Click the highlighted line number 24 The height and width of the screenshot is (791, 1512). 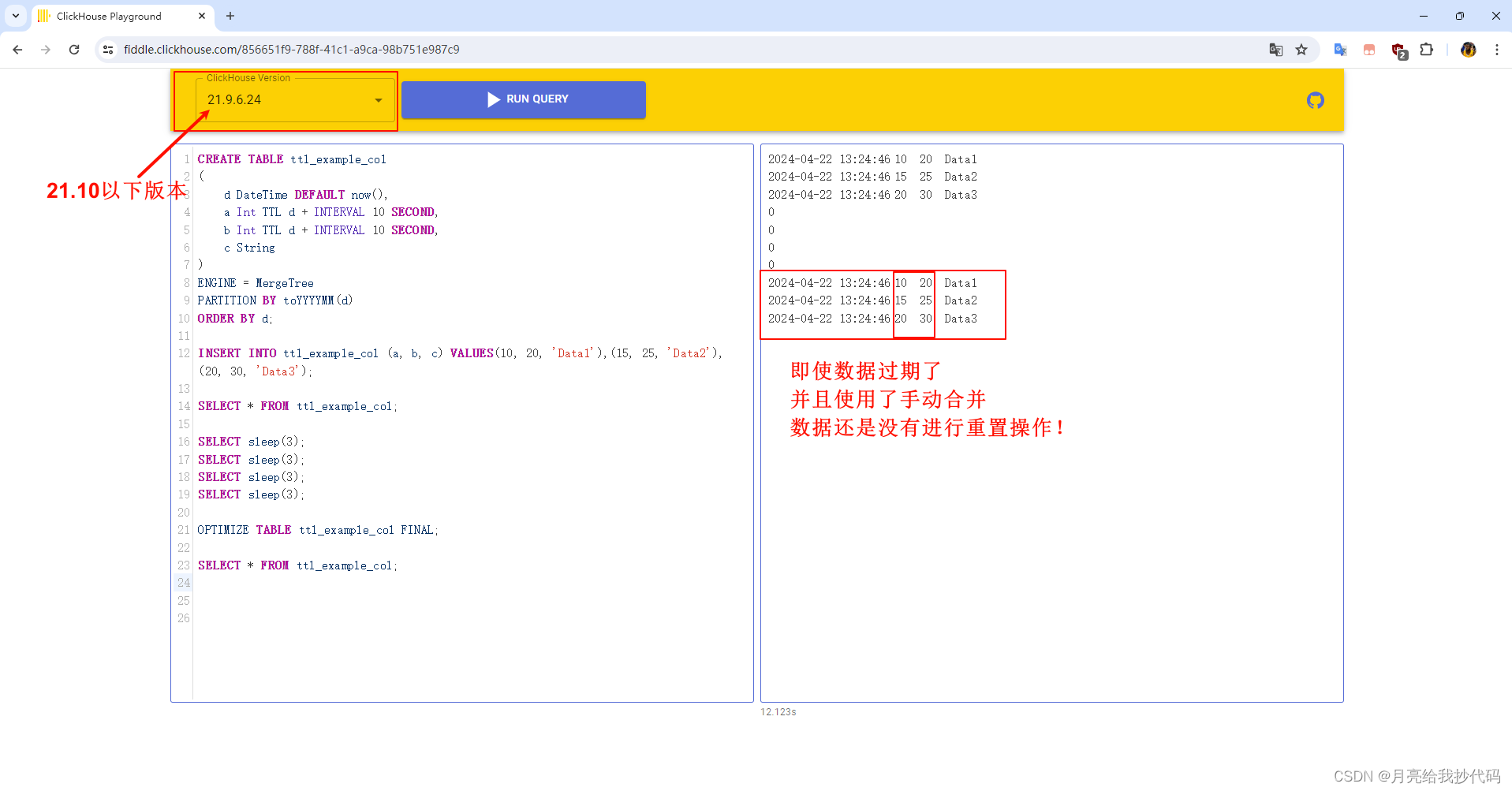184,583
